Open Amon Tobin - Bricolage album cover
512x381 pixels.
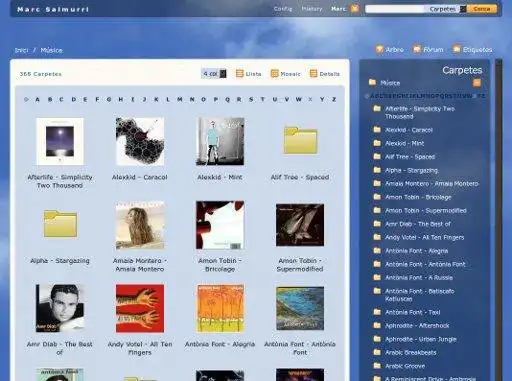coord(220,225)
